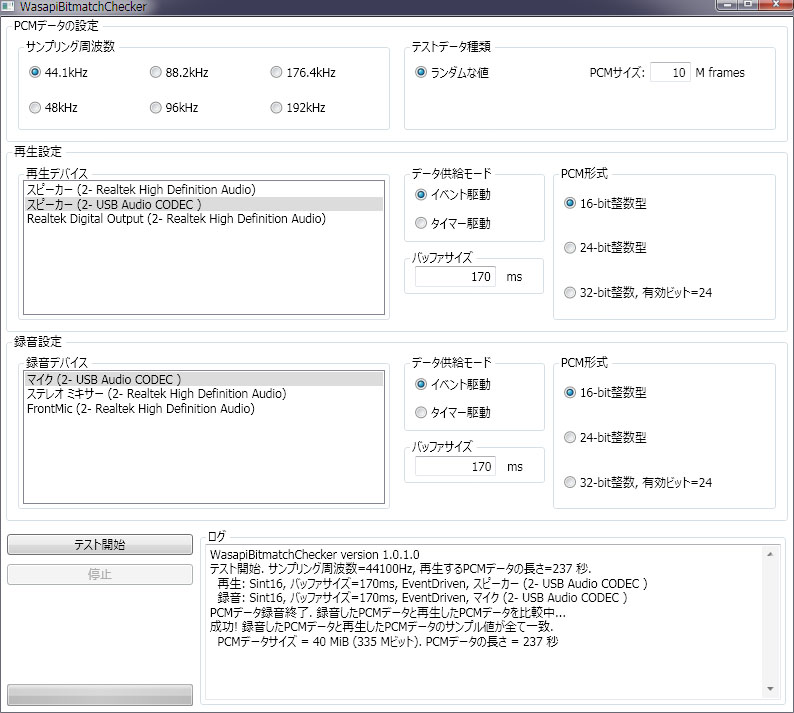Select FrontMic recording device
Viewport: 794px width, 713px height.
click(x=204, y=408)
